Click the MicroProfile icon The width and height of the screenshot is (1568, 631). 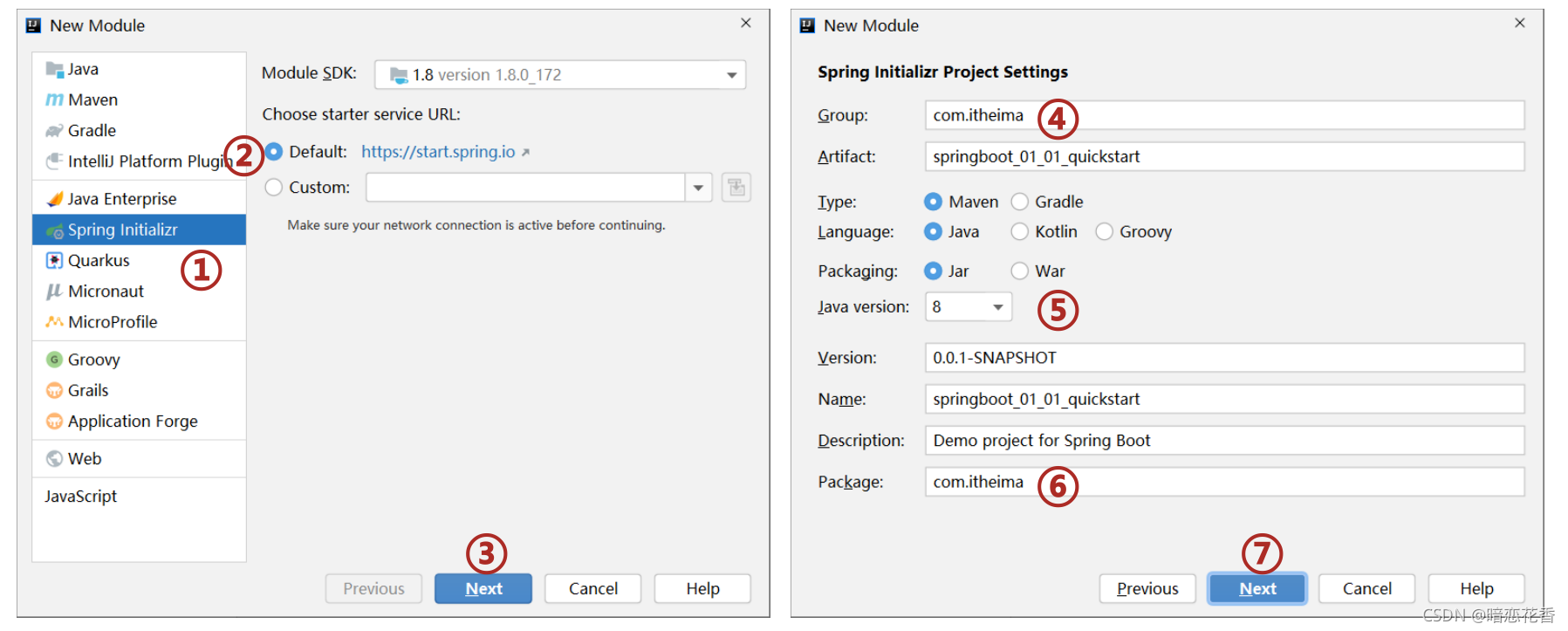pyautogui.click(x=54, y=322)
